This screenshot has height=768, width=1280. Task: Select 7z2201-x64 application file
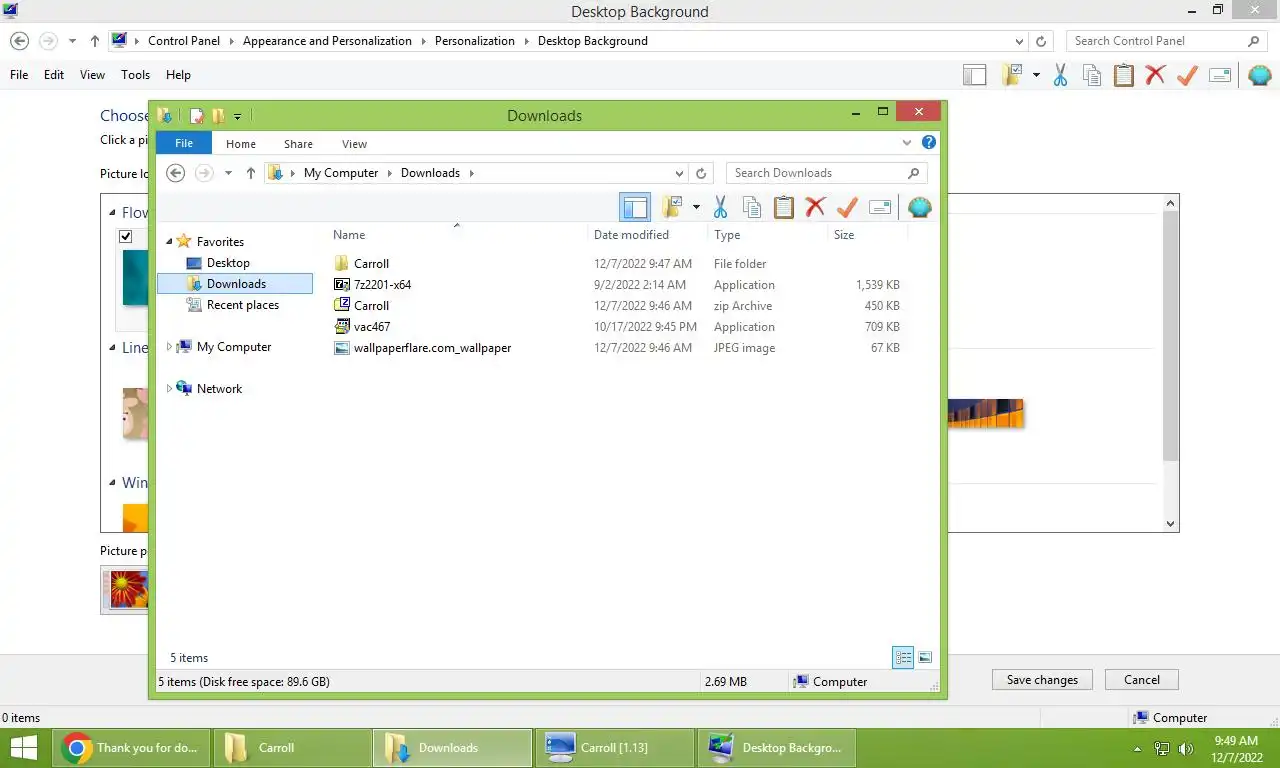[x=382, y=285]
